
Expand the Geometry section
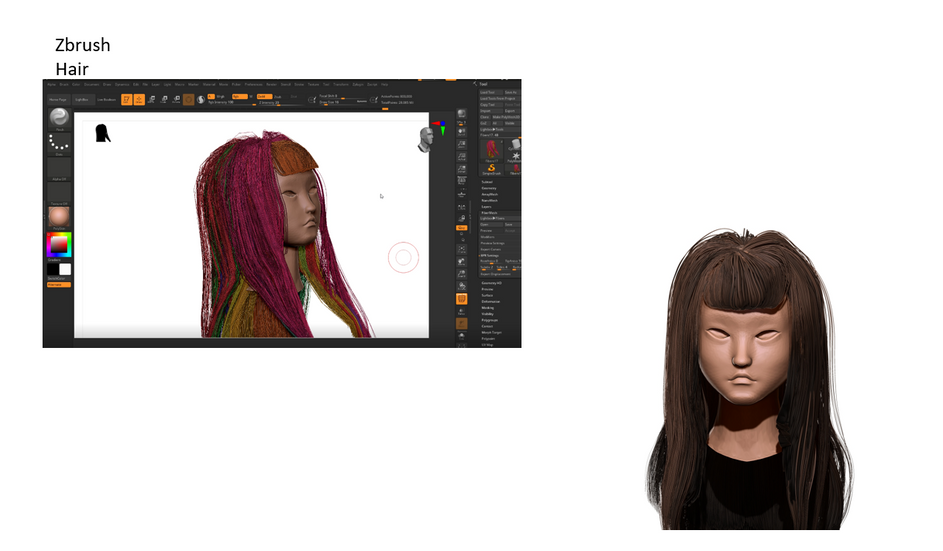489,188
